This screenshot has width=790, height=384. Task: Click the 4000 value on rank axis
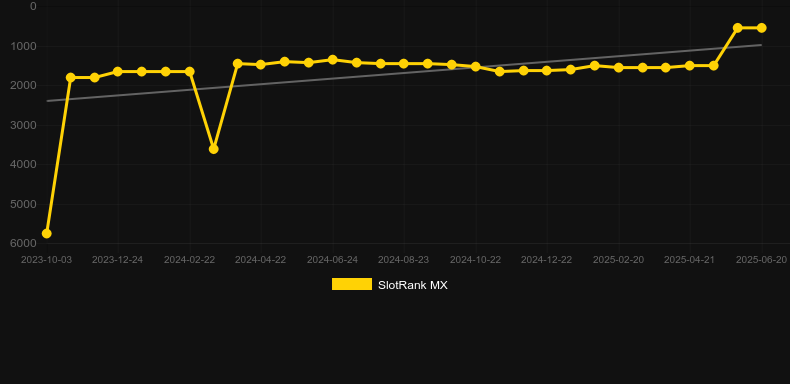[24, 164]
